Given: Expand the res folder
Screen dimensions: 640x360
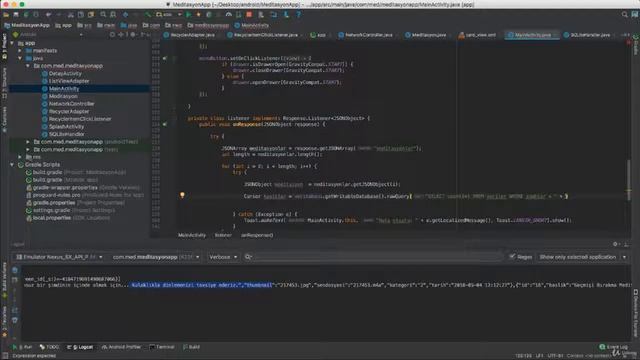Looking at the screenshot, I should (x=20, y=157).
